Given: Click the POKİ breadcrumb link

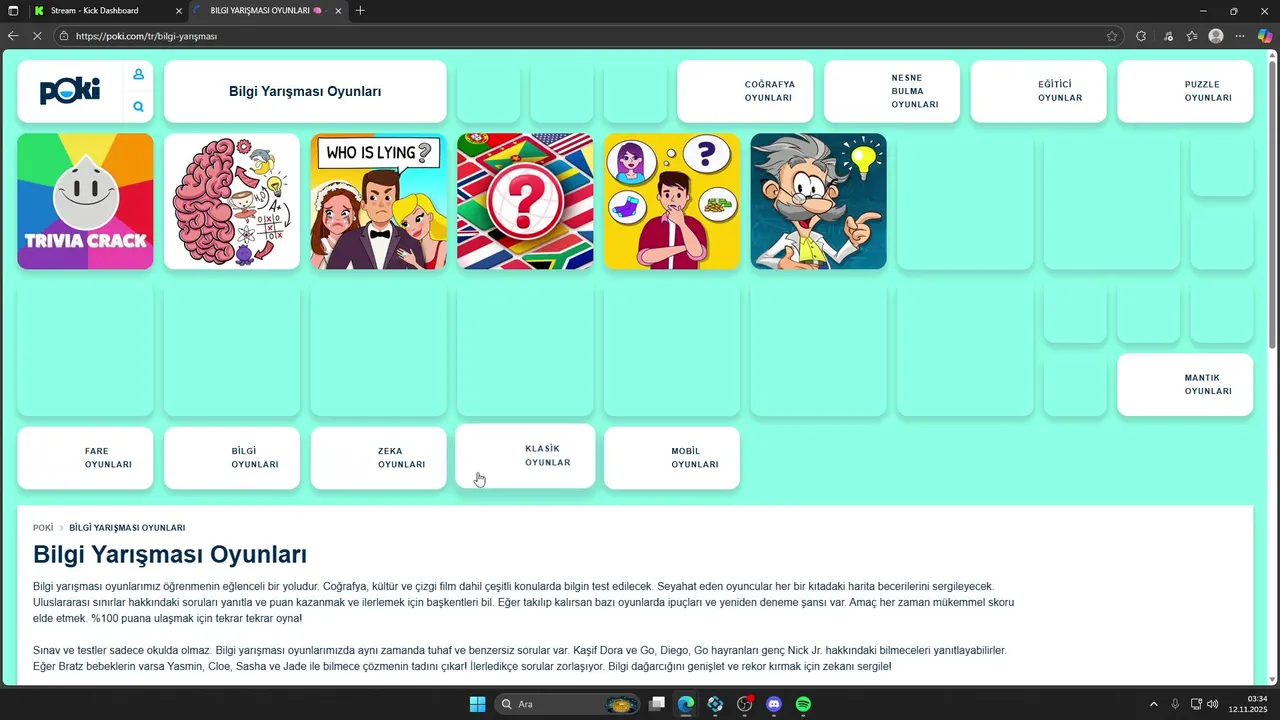Looking at the screenshot, I should click(x=43, y=528).
